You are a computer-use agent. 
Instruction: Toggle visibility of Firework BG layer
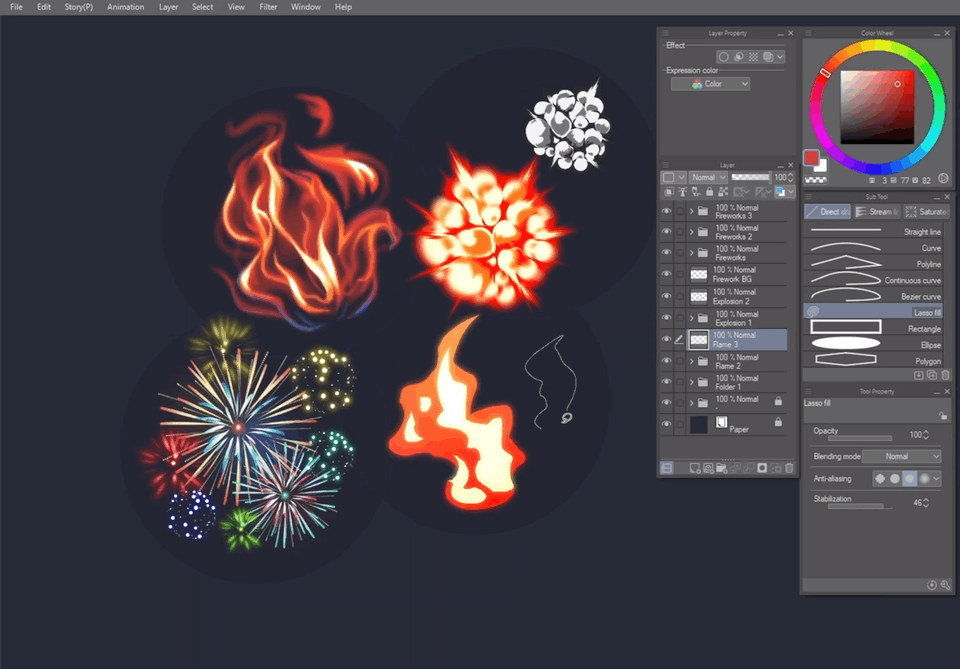click(x=666, y=274)
